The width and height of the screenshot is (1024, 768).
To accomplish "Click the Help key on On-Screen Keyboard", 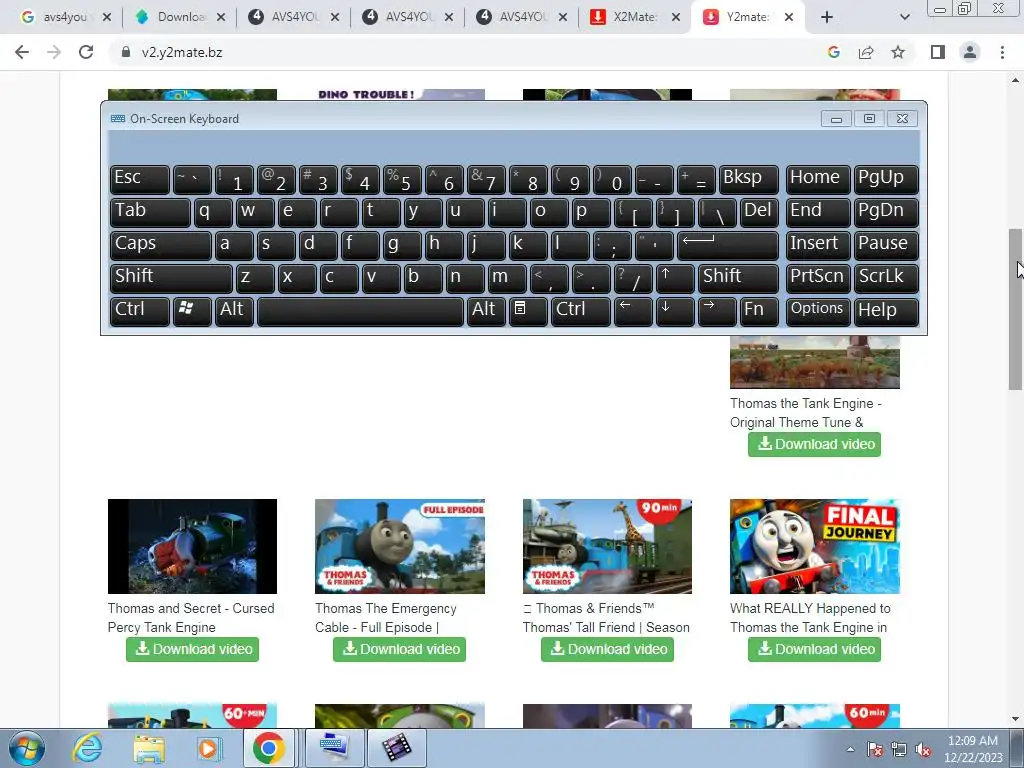I will click(886, 311).
